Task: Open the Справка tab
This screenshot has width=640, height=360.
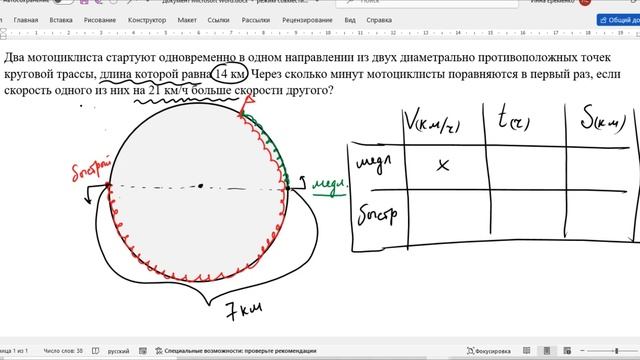Action: pyautogui.click(x=379, y=20)
